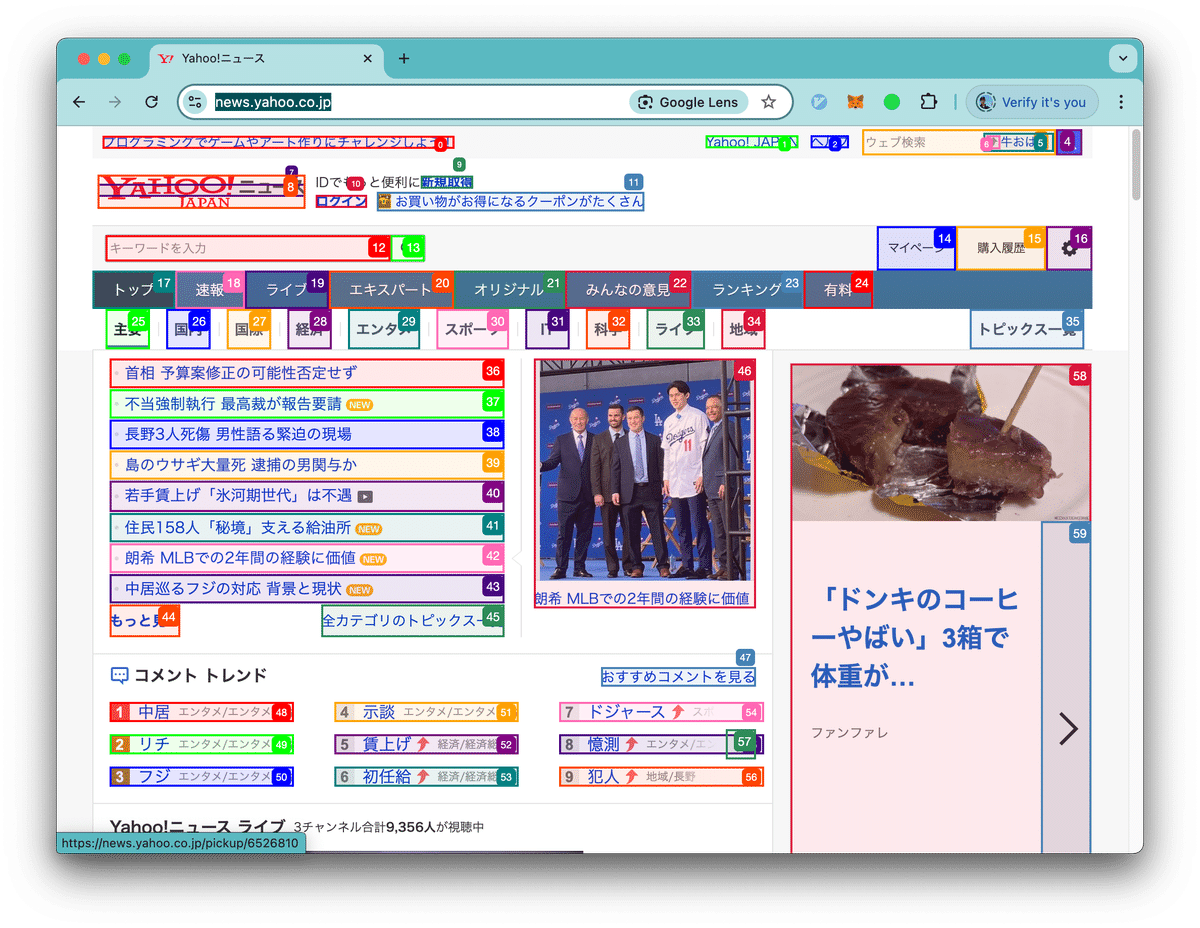The height and width of the screenshot is (928, 1200).
Task: Click the magnifier button beside キーワードを入力
Action: 408,247
